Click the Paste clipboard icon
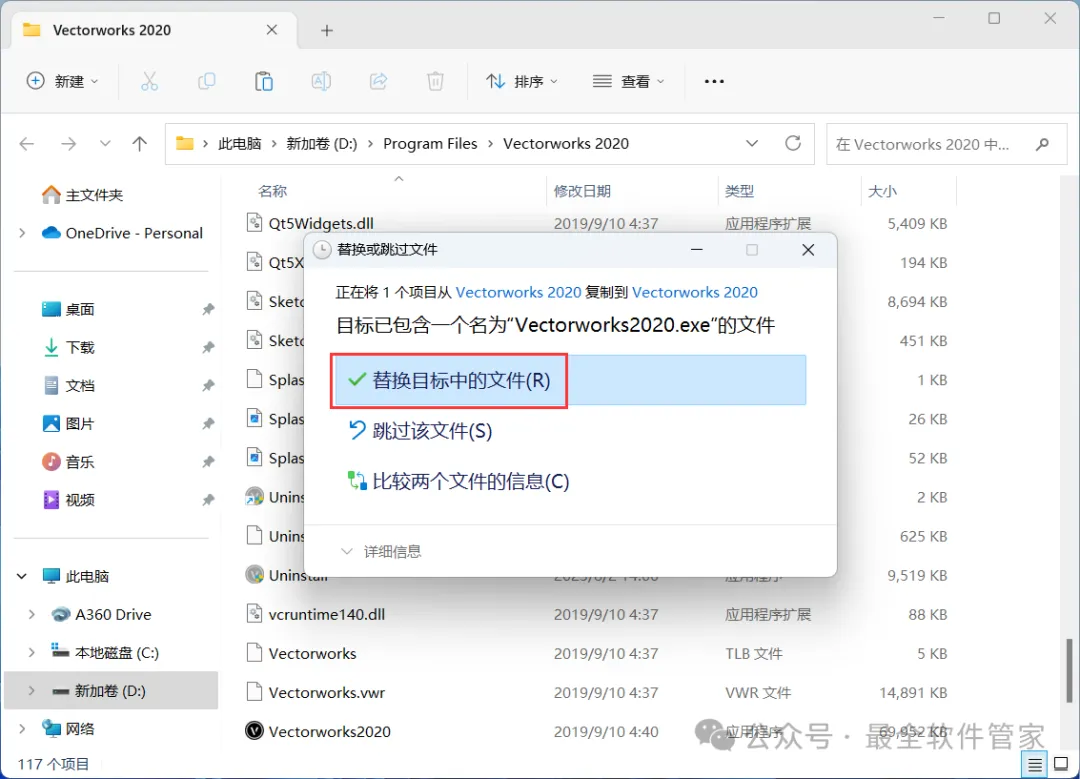 pyautogui.click(x=264, y=81)
